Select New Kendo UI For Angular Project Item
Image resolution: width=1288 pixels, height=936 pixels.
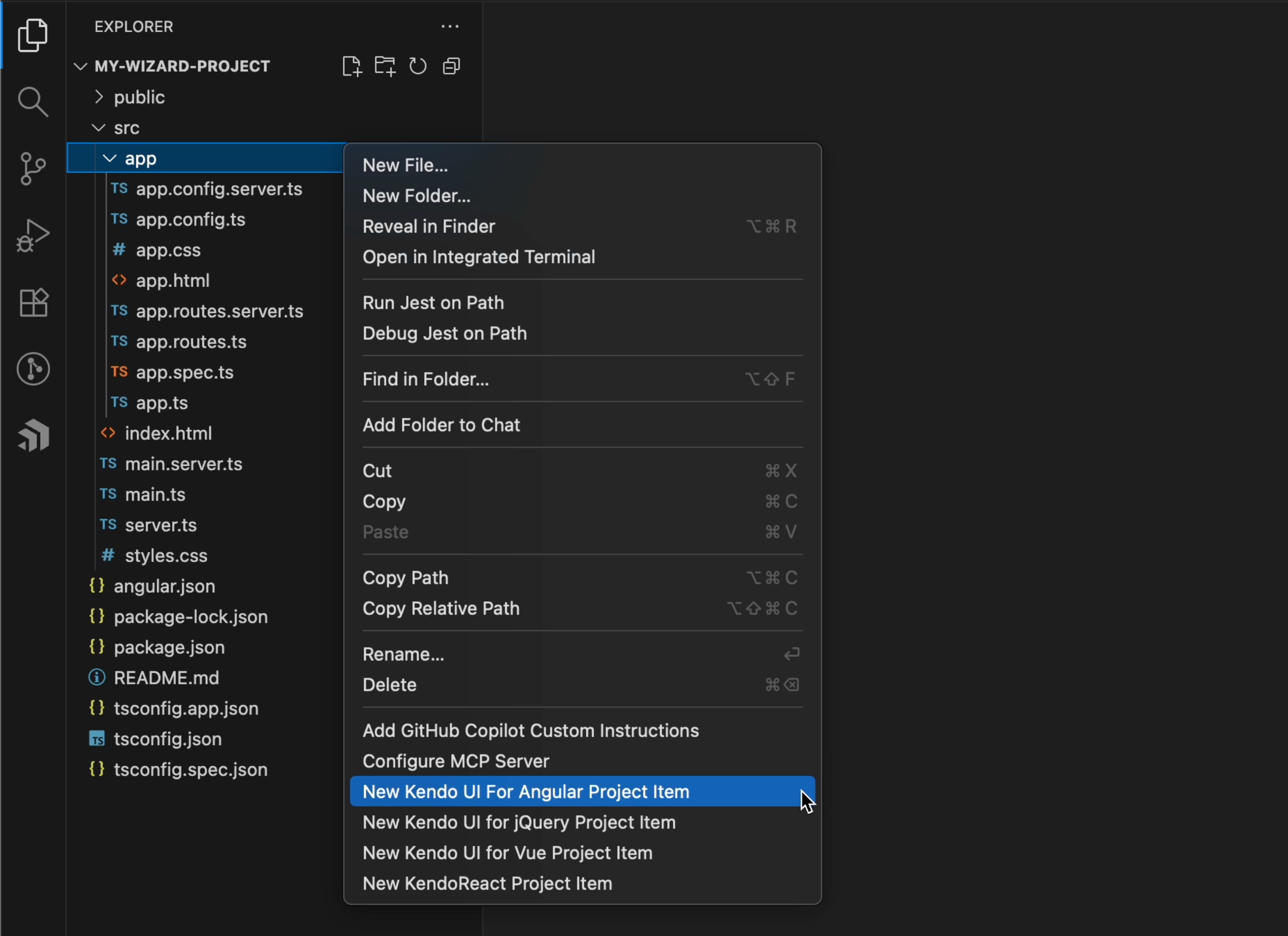point(525,792)
